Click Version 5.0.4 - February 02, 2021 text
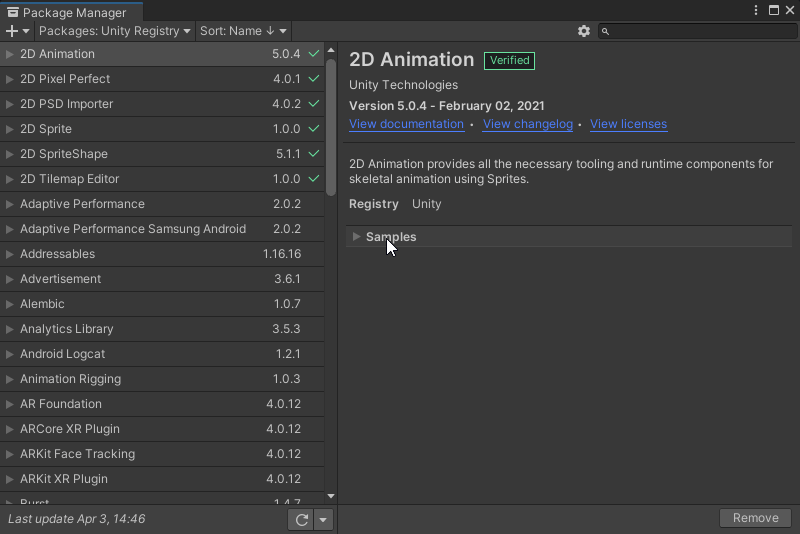 (446, 106)
